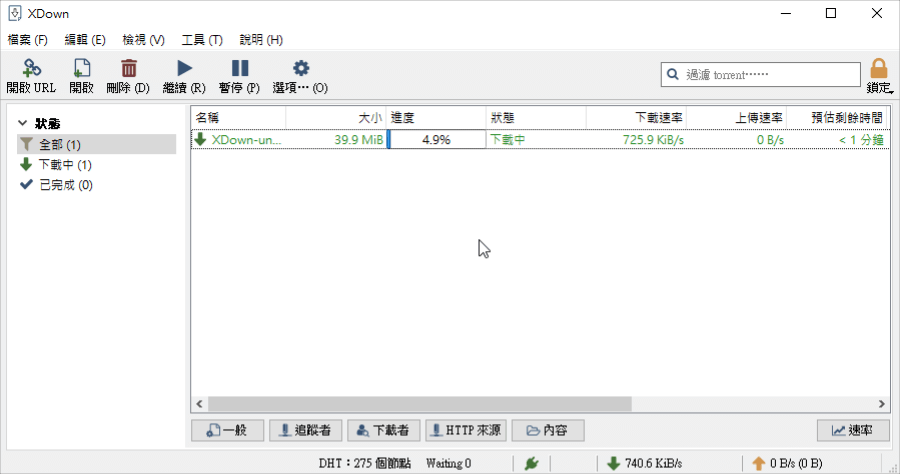Click the download speed 740.6 KiB/s indicator
Image resolution: width=900 pixels, height=474 pixels.
click(x=645, y=463)
